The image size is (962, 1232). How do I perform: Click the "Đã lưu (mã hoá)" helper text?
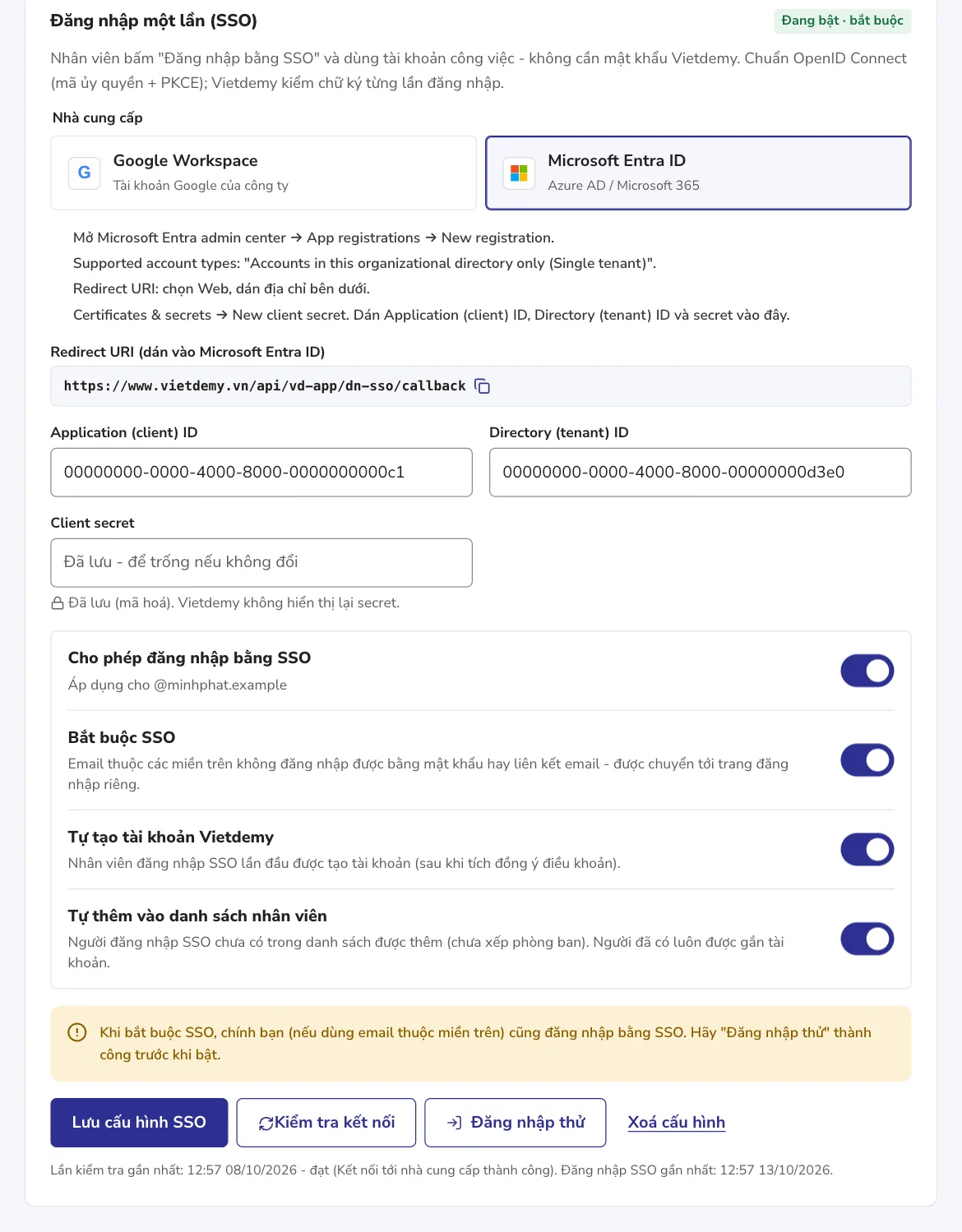[234, 603]
